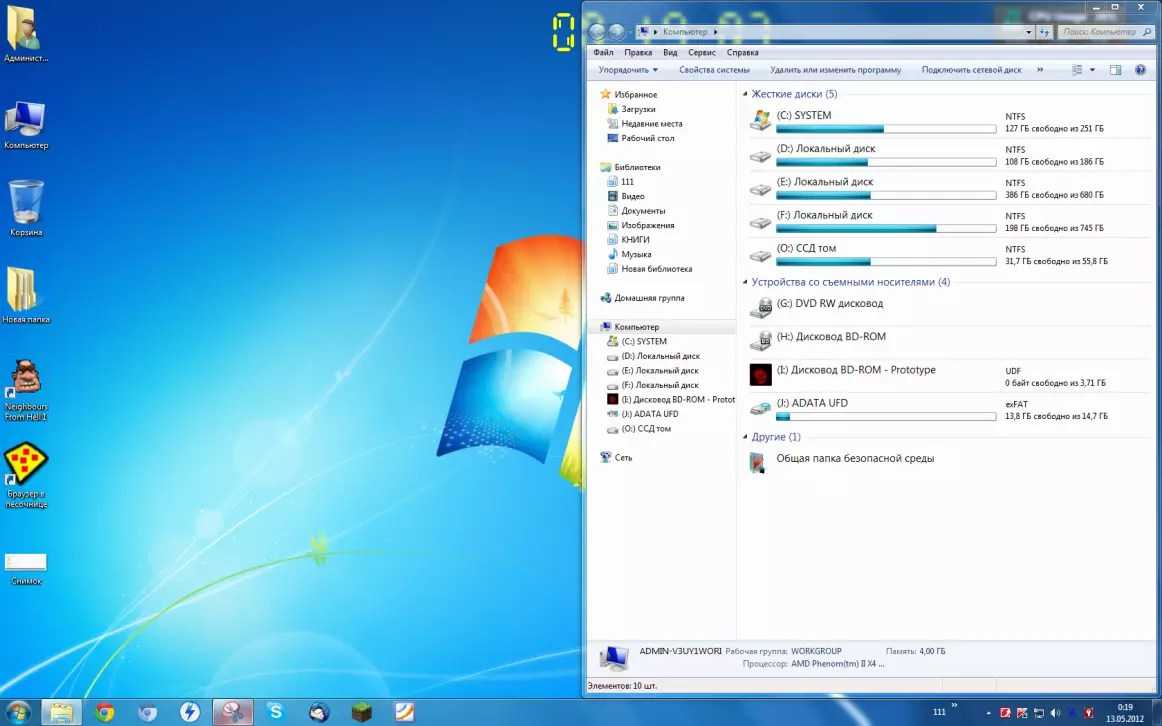Image resolution: width=1162 pixels, height=726 pixels.
Task: Open Google Chrome from the taskbar
Action: (x=104, y=712)
